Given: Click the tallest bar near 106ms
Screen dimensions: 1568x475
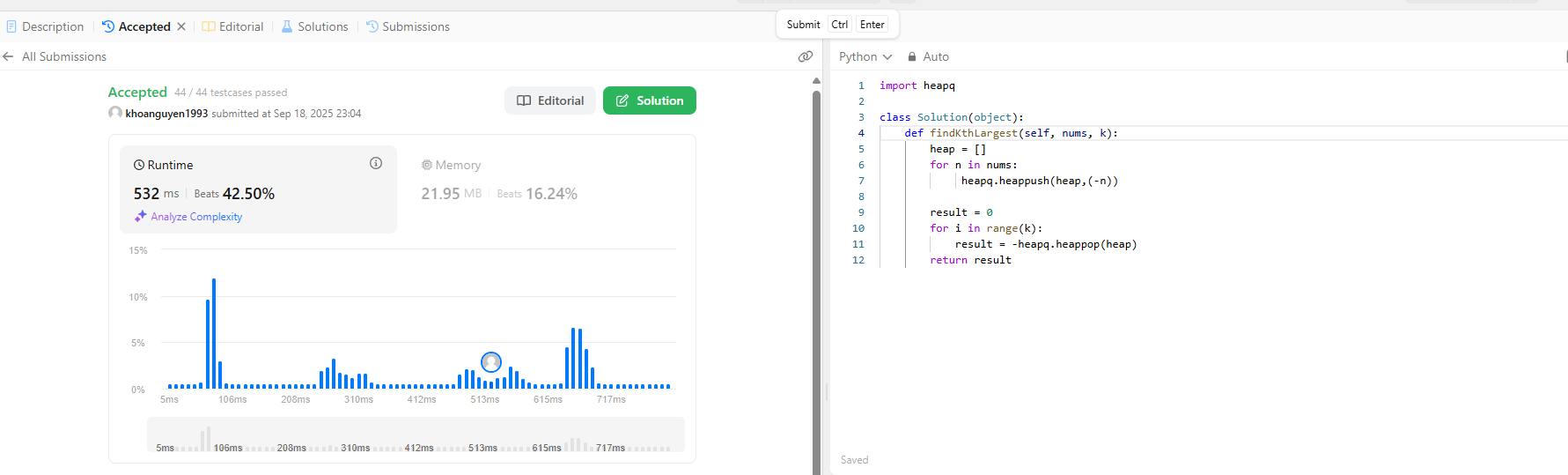Looking at the screenshot, I should tap(214, 333).
